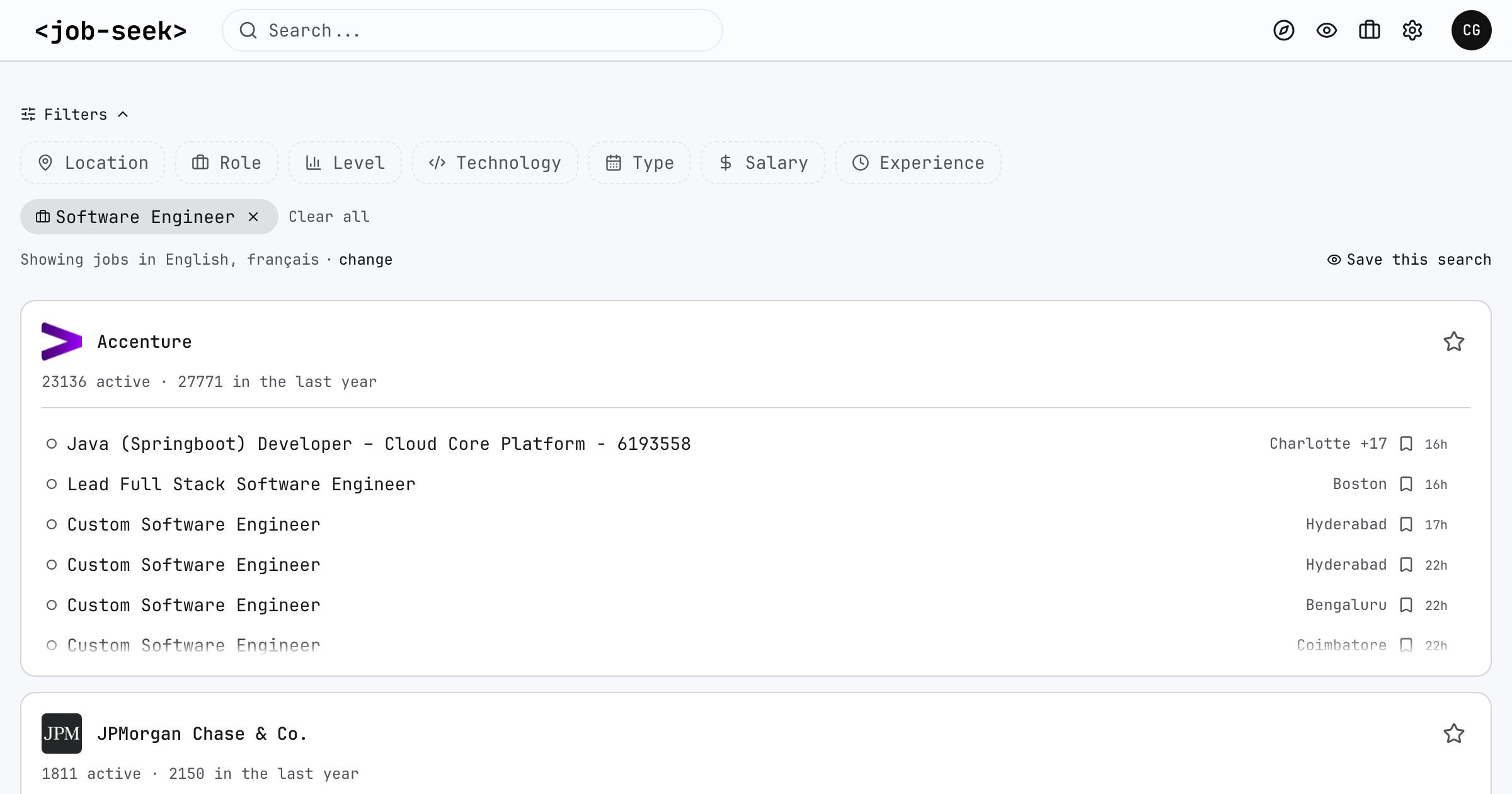The width and height of the screenshot is (1512, 794).
Task: Open the Experience filter dropdown
Action: pyautogui.click(x=918, y=163)
